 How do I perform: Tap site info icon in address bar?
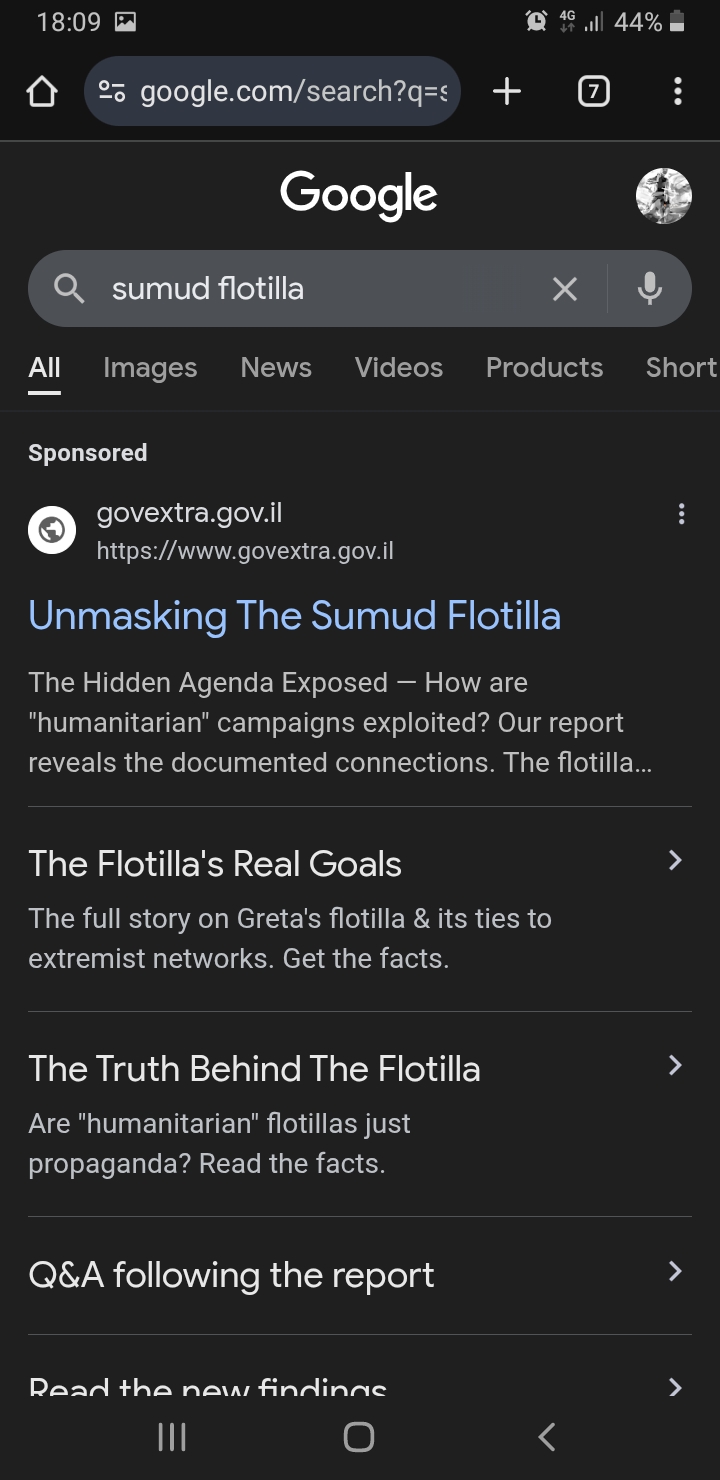[x=112, y=92]
